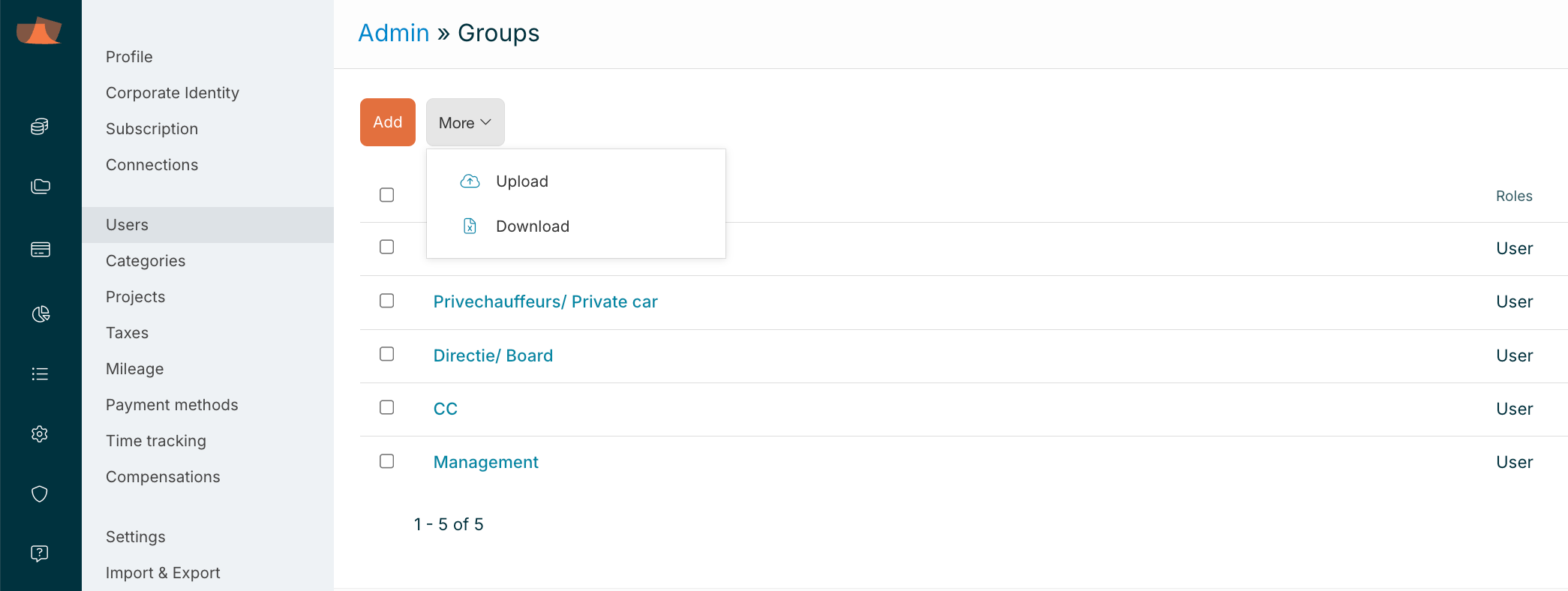Click the orange app logo icon
Viewport: 1568px width, 591px height.
click(39, 31)
